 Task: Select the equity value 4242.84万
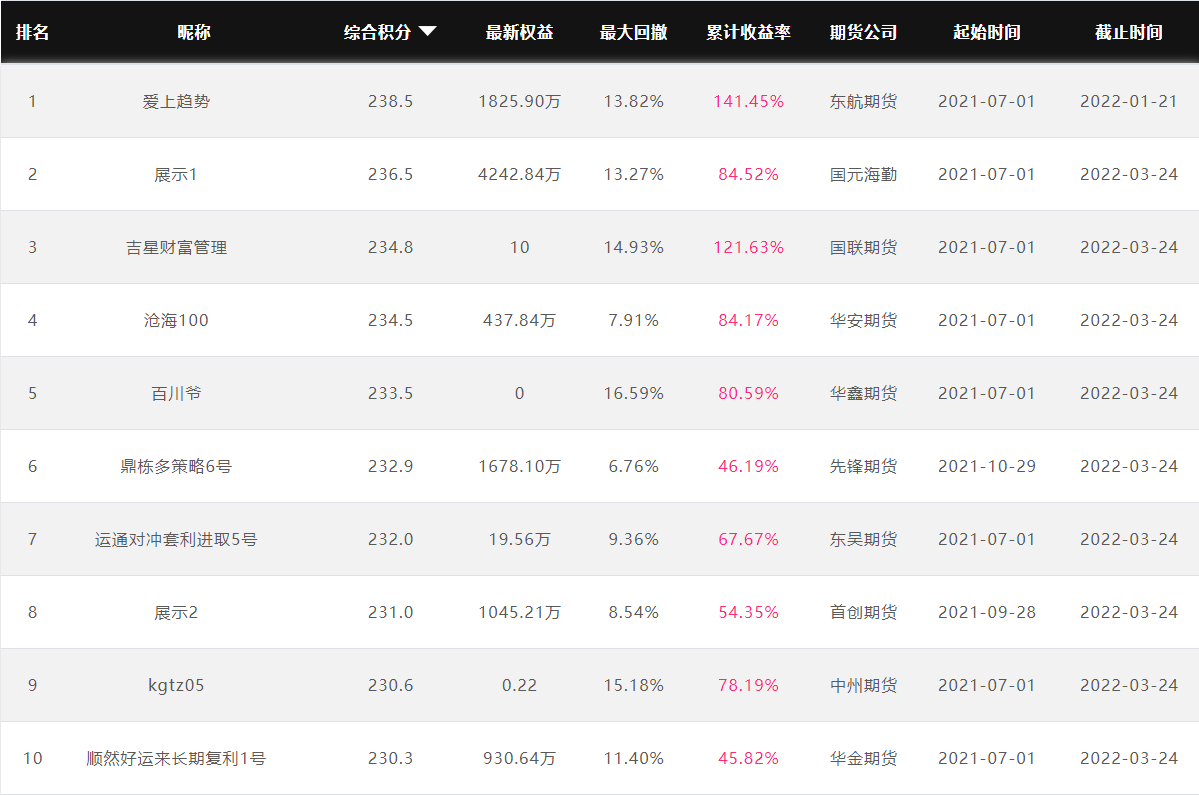pos(519,174)
